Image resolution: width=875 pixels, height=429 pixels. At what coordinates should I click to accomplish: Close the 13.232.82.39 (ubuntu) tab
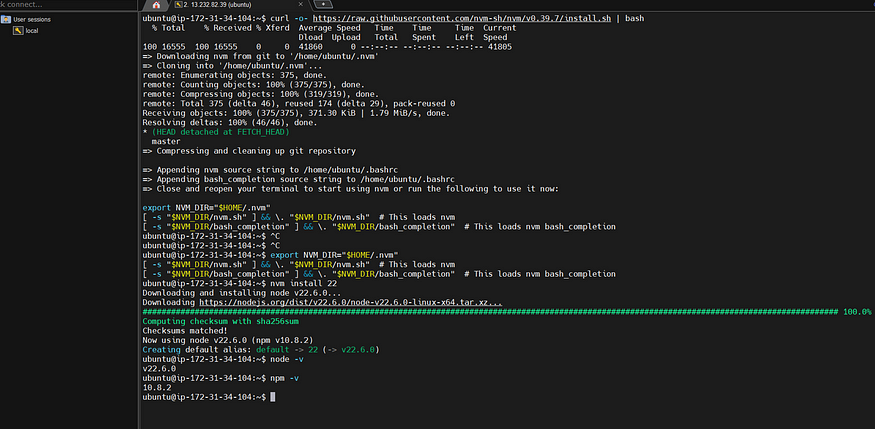[301, 5]
